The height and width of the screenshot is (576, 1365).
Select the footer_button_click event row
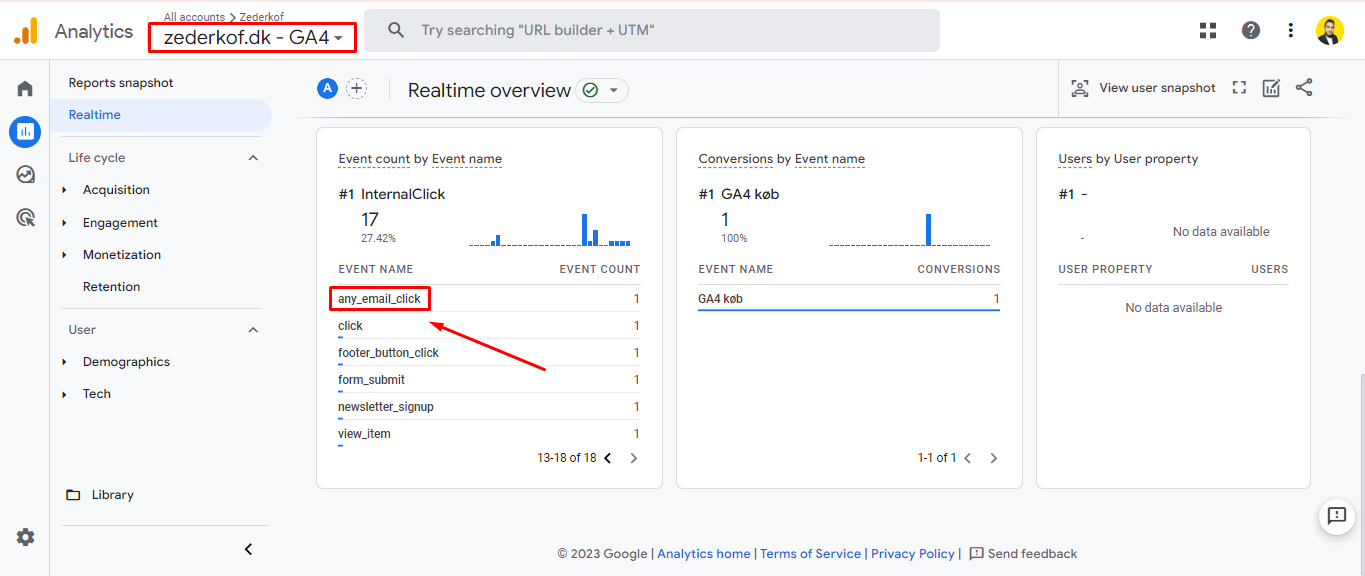489,353
